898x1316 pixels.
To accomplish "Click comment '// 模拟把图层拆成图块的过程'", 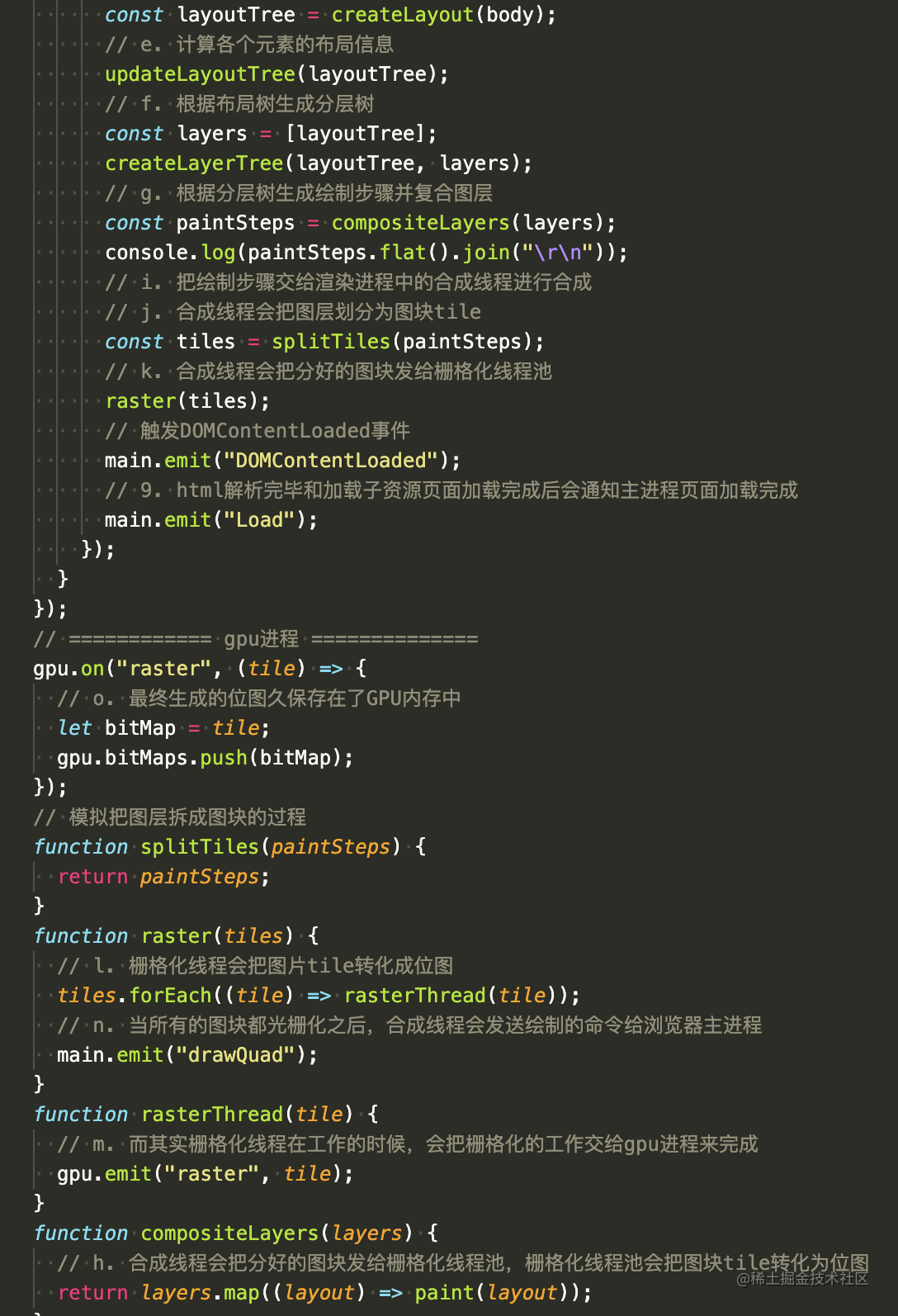I will (170, 817).
